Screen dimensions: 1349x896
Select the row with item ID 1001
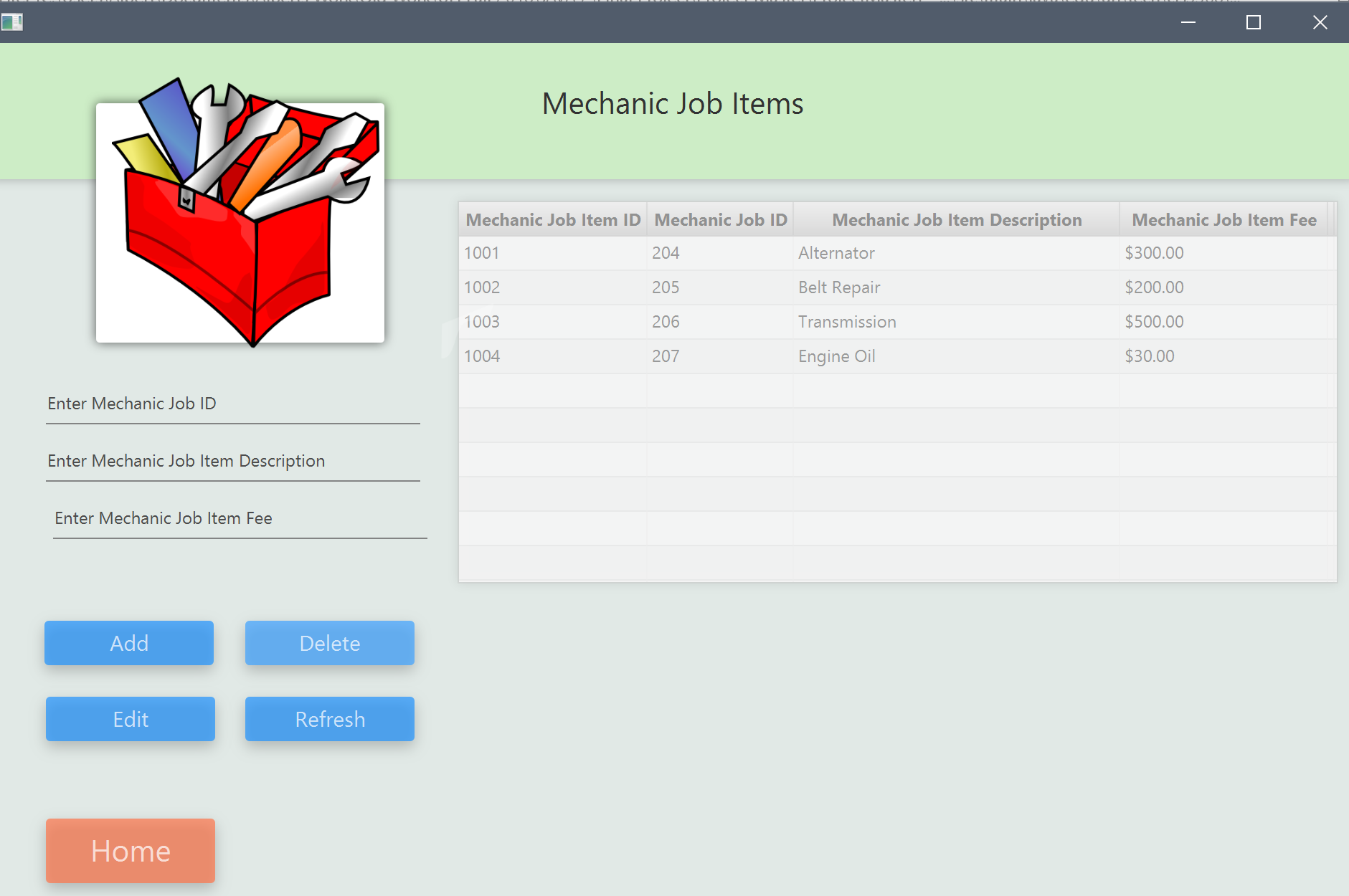tap(897, 253)
